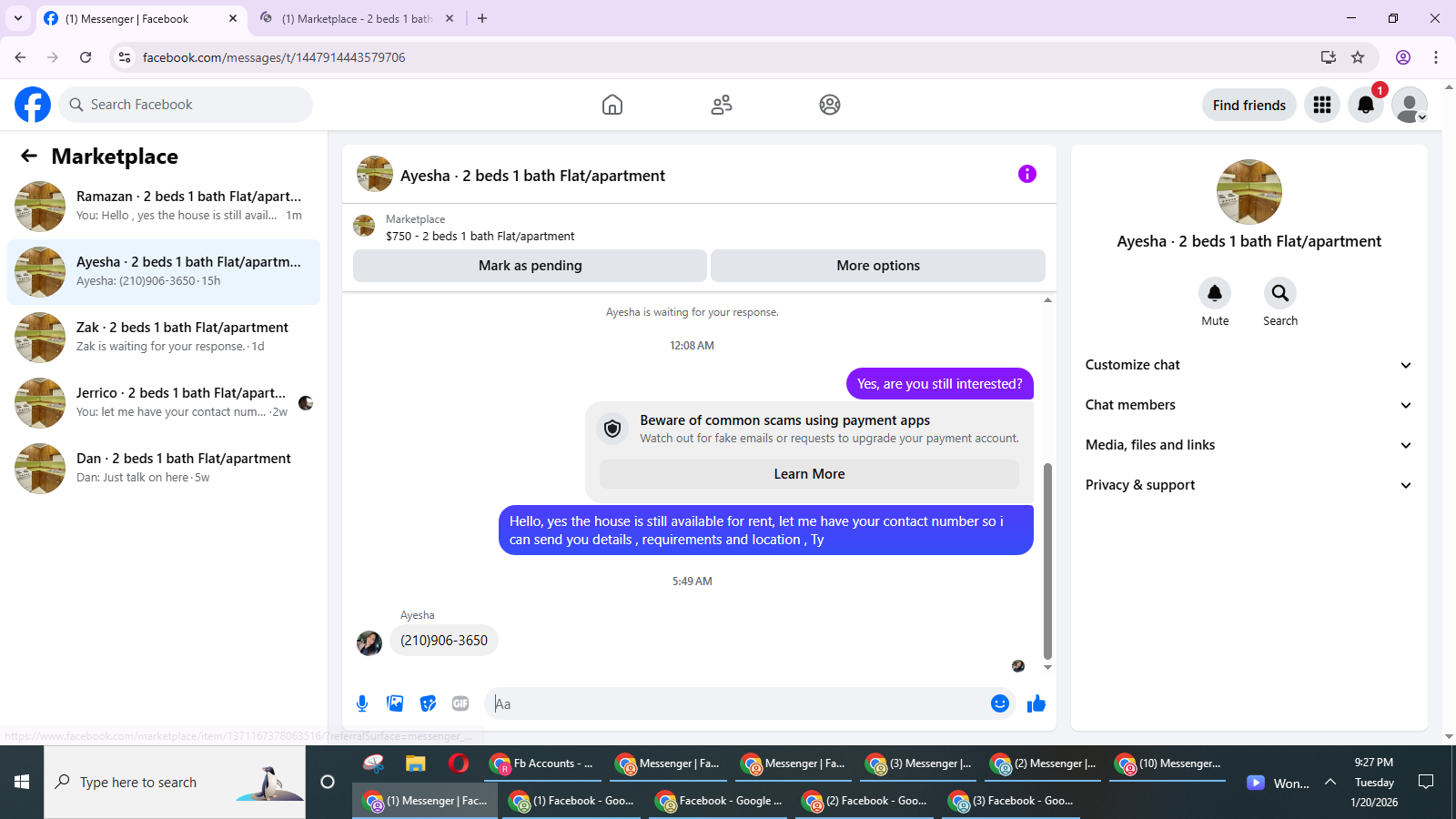Go to Facebook Home icon

tap(612, 105)
